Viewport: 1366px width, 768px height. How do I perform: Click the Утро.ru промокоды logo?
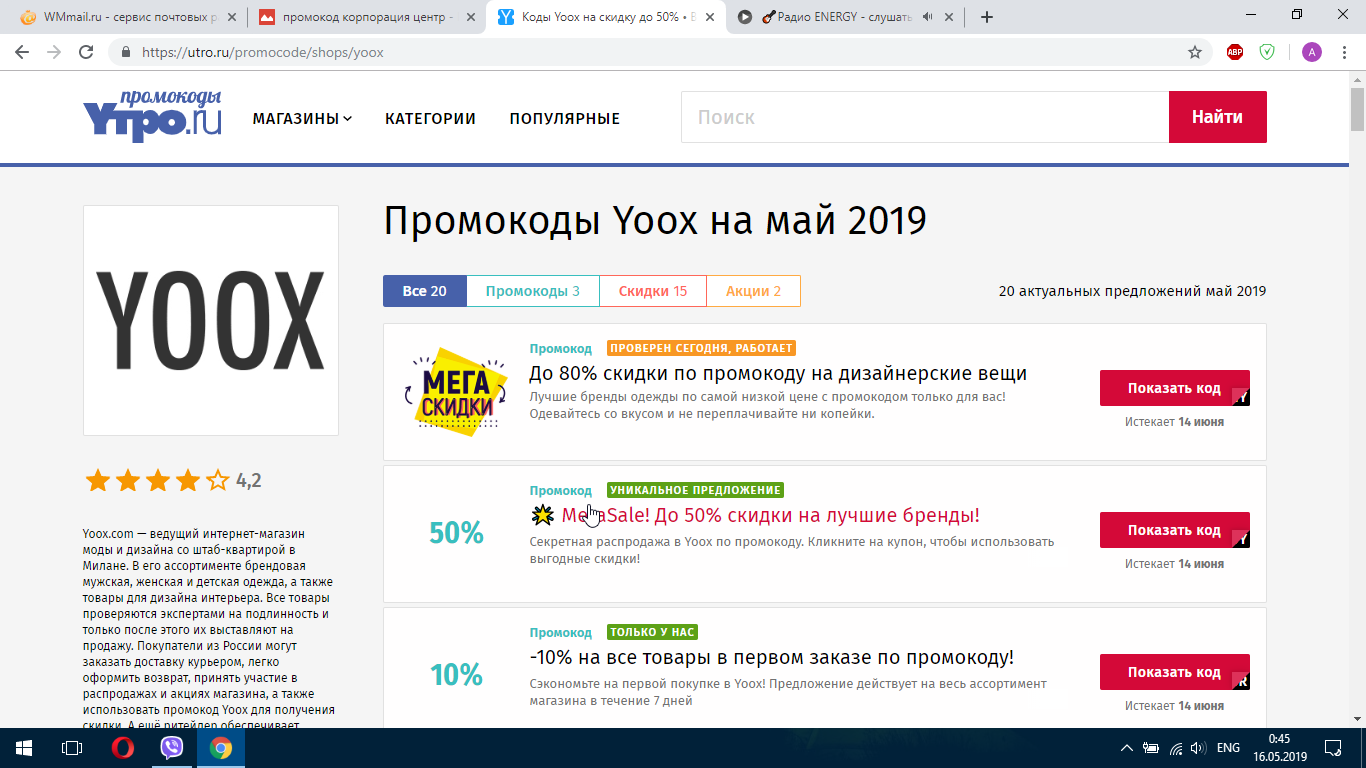(x=152, y=116)
